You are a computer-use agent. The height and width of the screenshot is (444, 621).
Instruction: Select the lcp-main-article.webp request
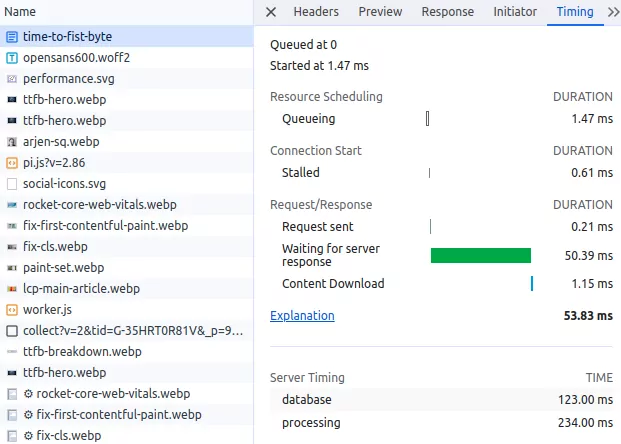pos(127,288)
